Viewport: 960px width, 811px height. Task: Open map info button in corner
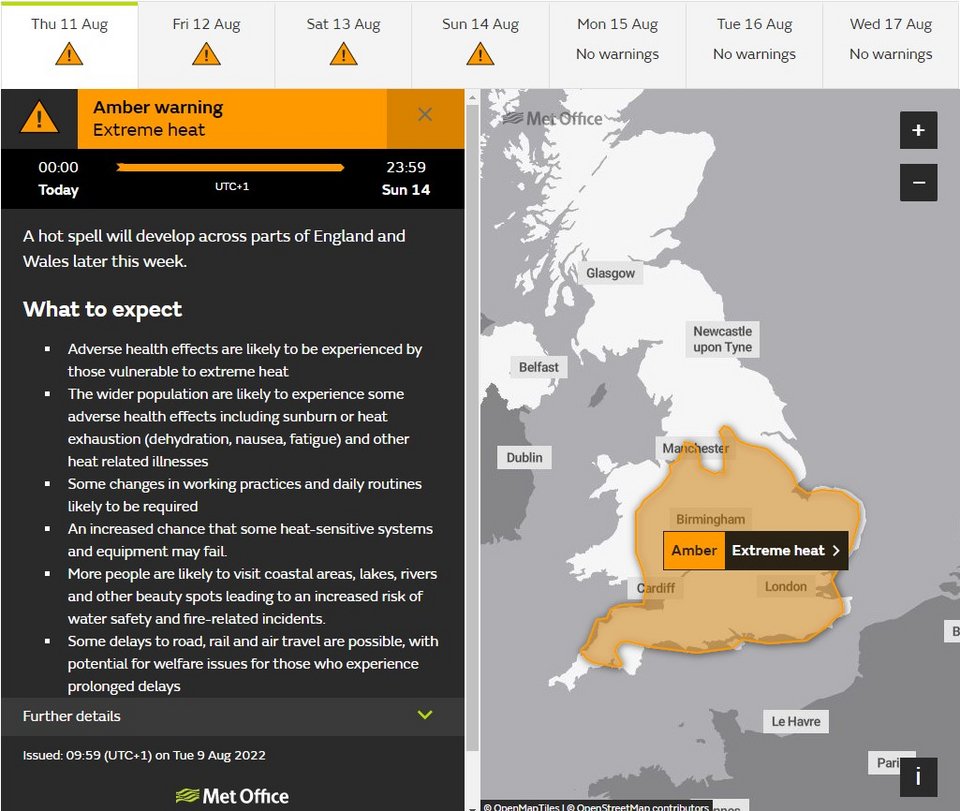tap(918, 777)
